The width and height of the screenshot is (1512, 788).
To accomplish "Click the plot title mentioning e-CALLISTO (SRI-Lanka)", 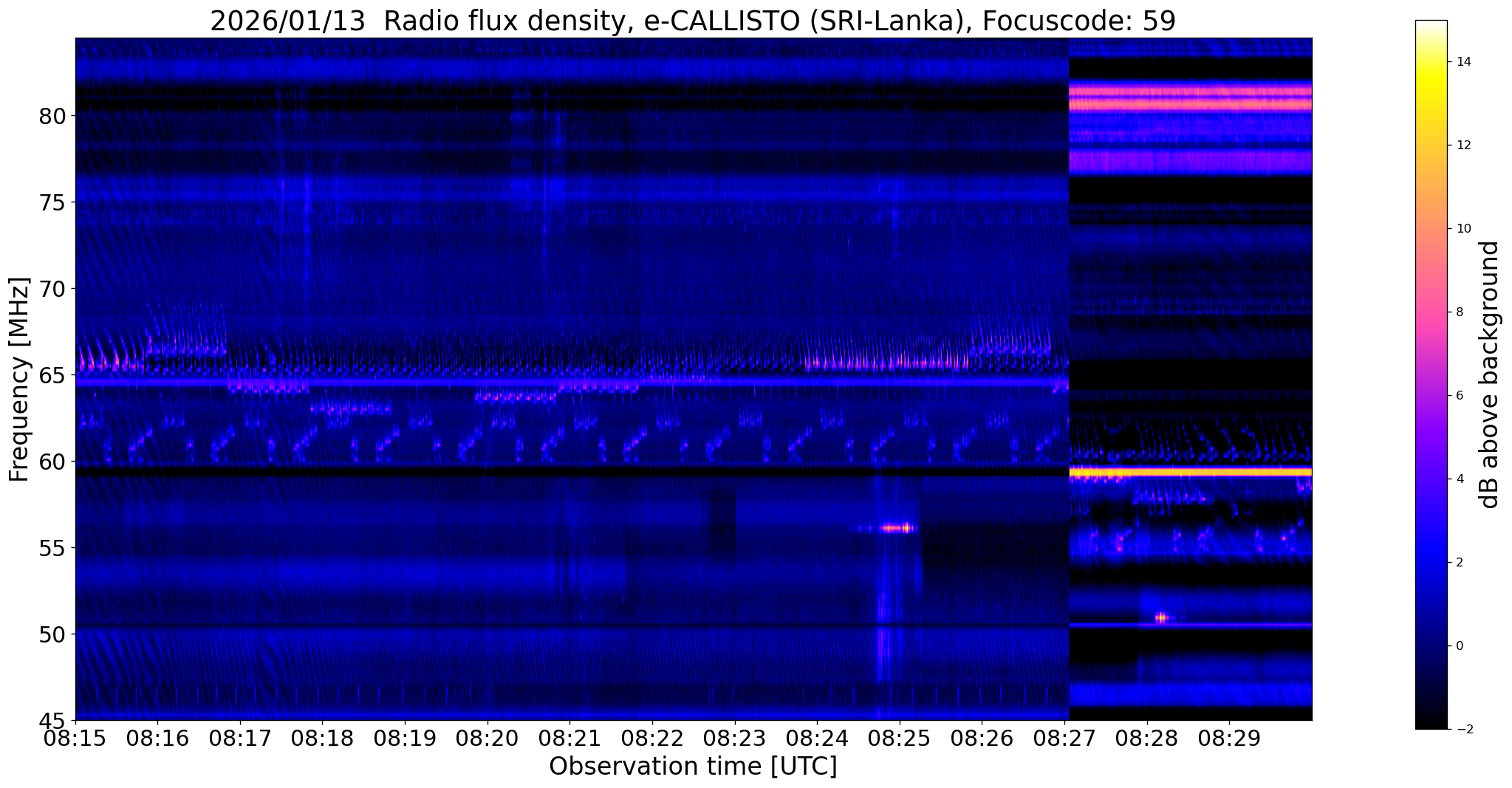I will (x=692, y=21).
